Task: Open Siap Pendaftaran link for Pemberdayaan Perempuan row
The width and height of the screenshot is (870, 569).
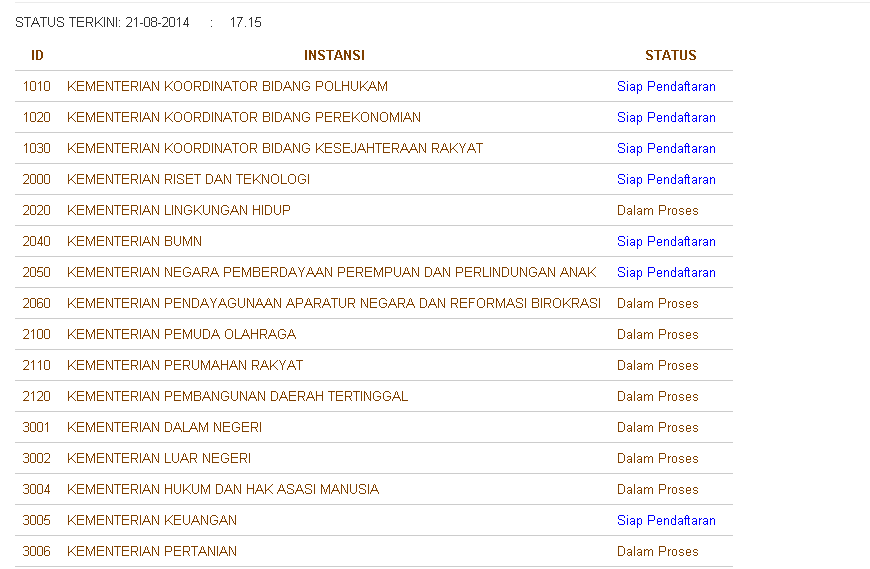Action: coord(666,273)
